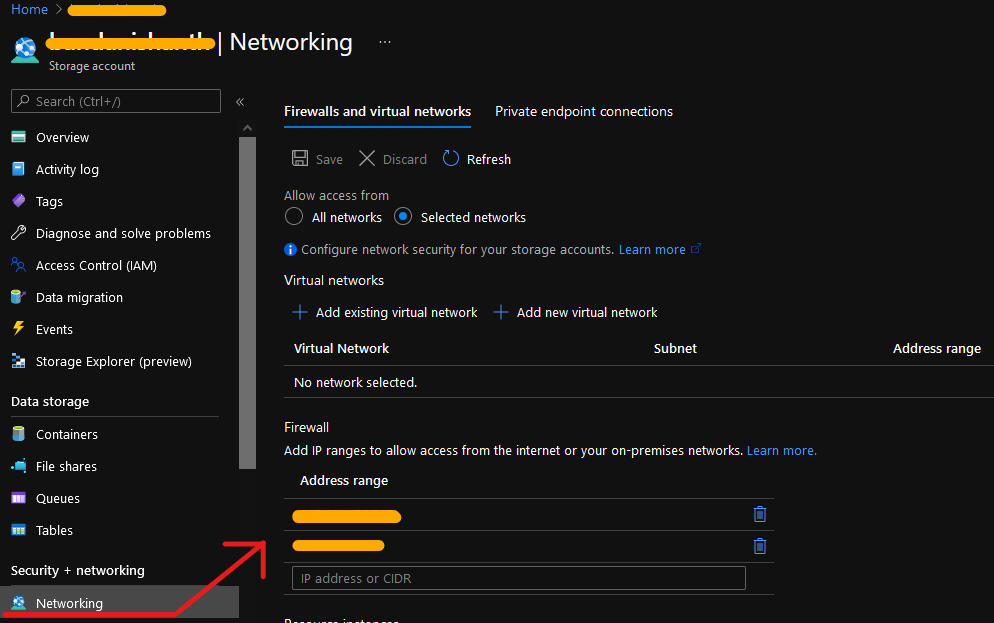Screen dimensions: 994x623
Task: Click the sidebar vertical scrollbar
Action: coord(247,303)
